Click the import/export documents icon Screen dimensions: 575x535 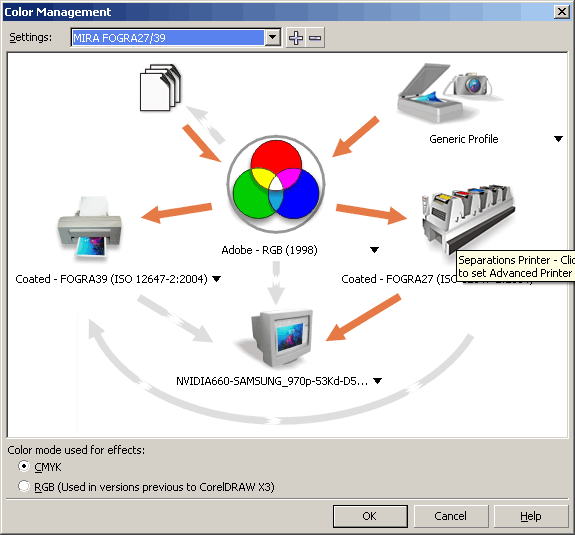click(160, 87)
